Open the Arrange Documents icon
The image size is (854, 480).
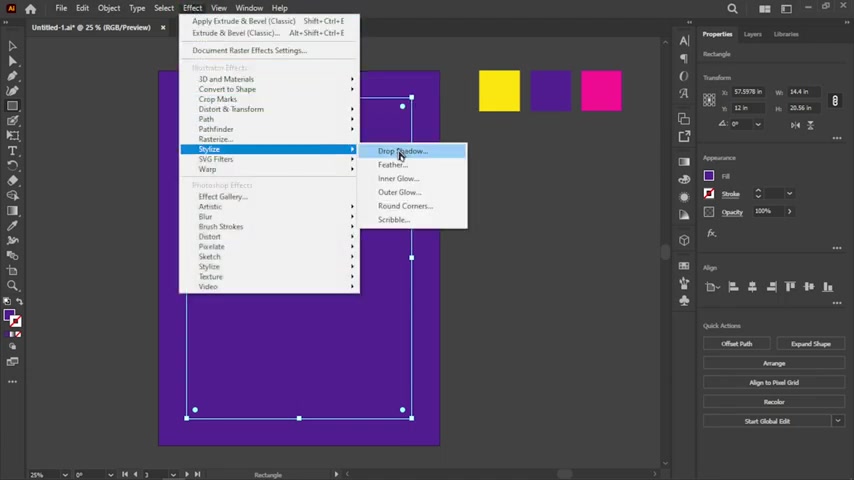coord(765,8)
